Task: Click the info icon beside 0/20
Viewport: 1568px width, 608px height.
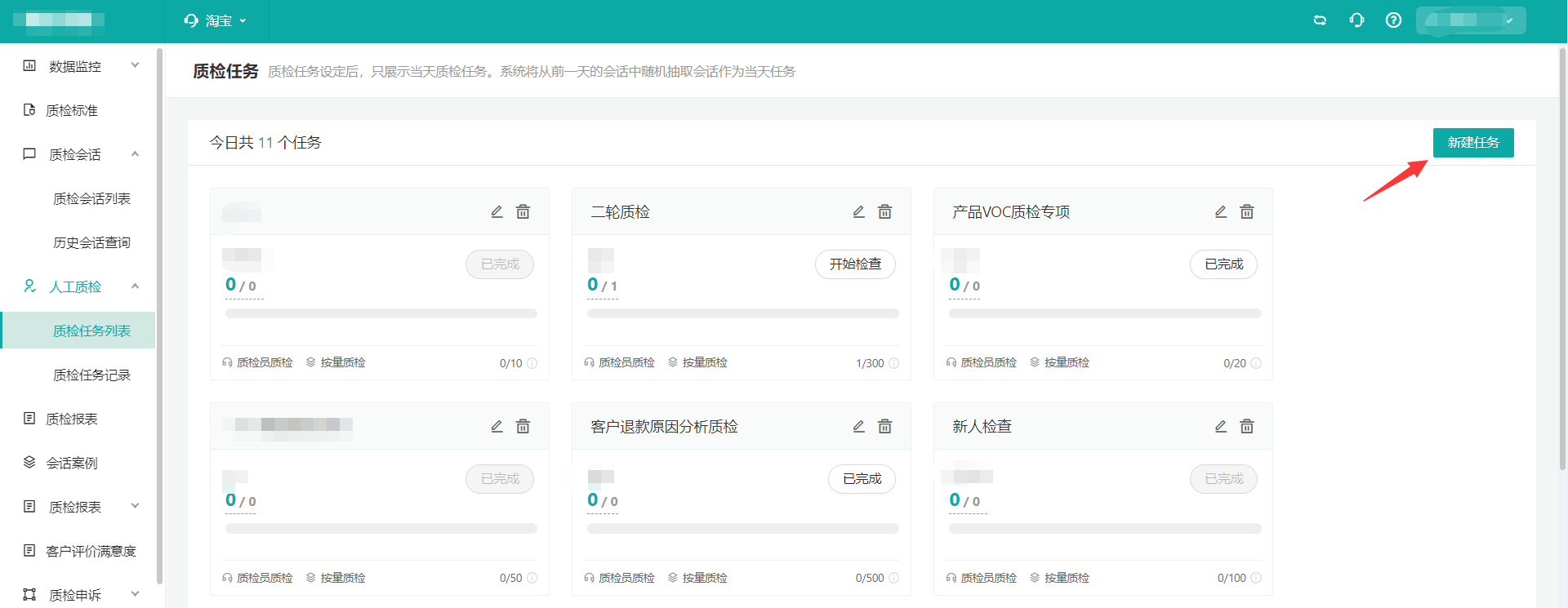Action: (1256, 363)
